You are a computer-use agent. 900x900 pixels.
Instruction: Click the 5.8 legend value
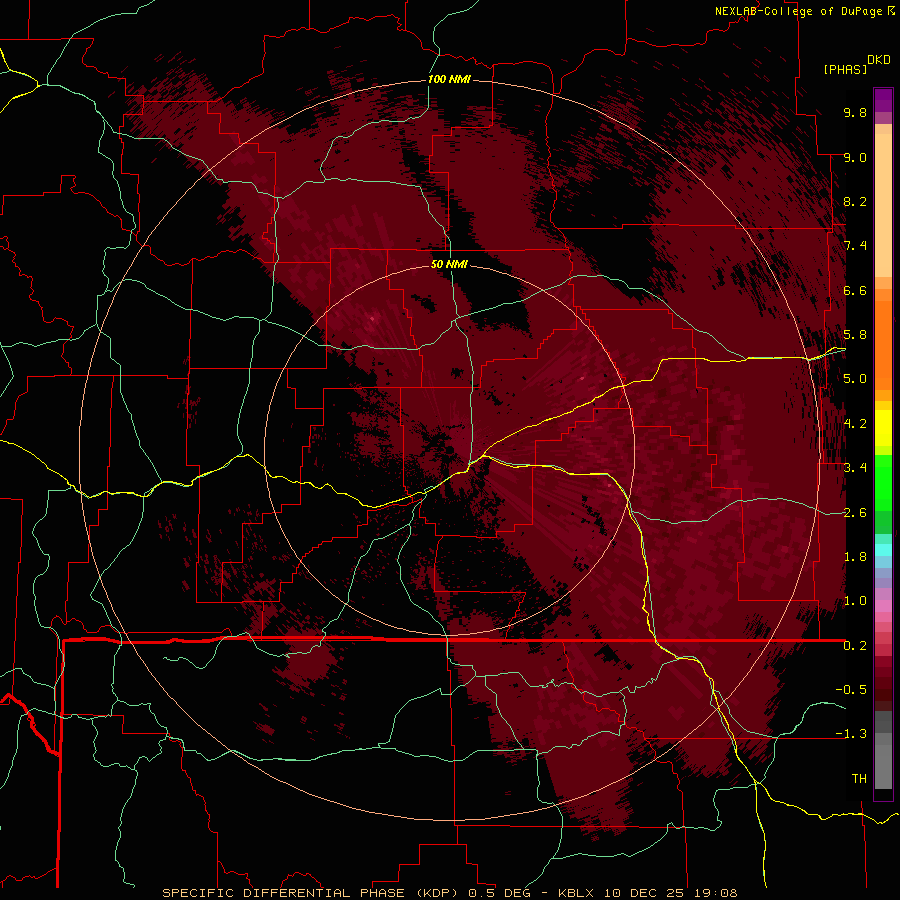coord(855,335)
